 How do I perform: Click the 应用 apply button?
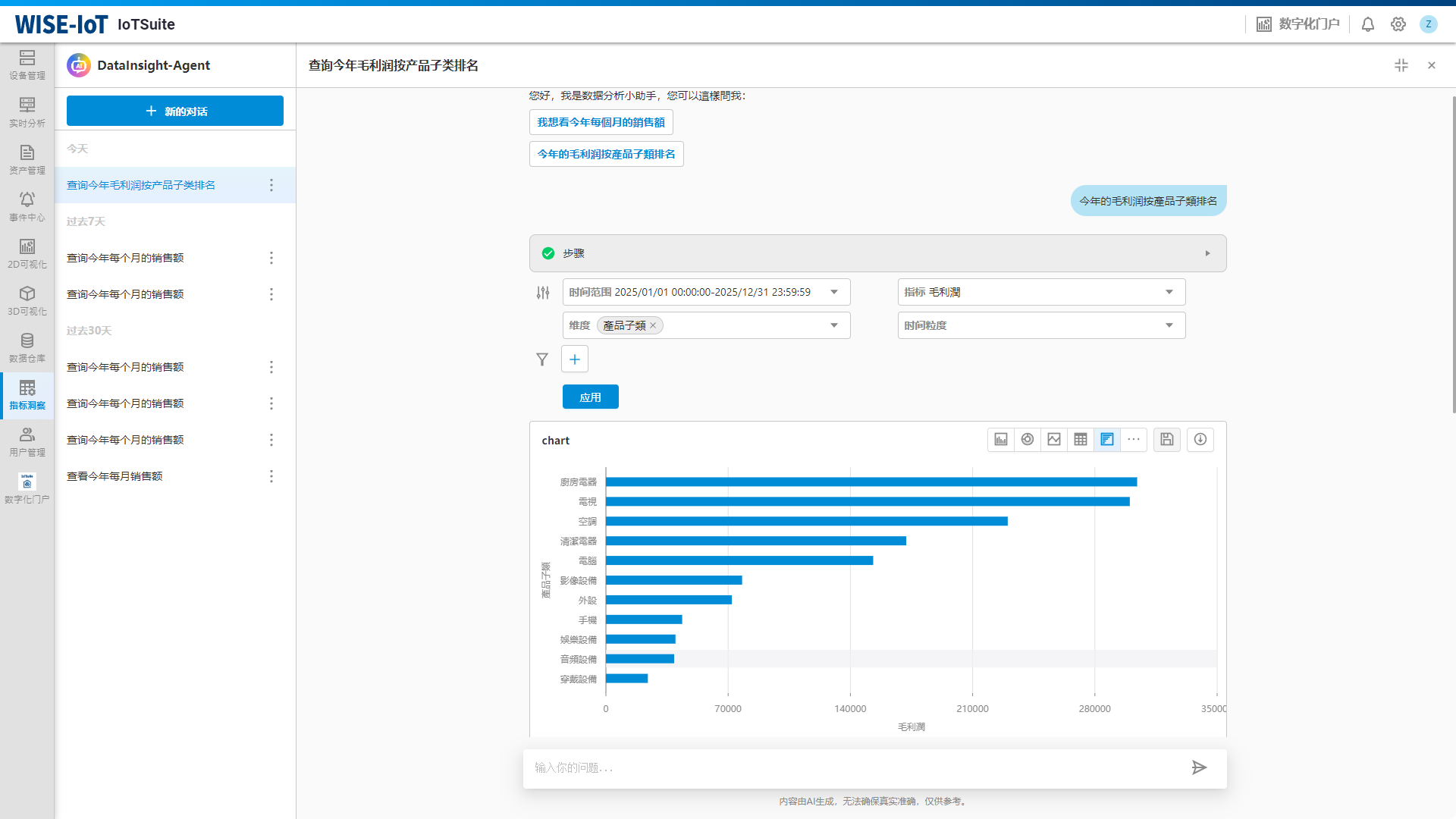point(590,397)
